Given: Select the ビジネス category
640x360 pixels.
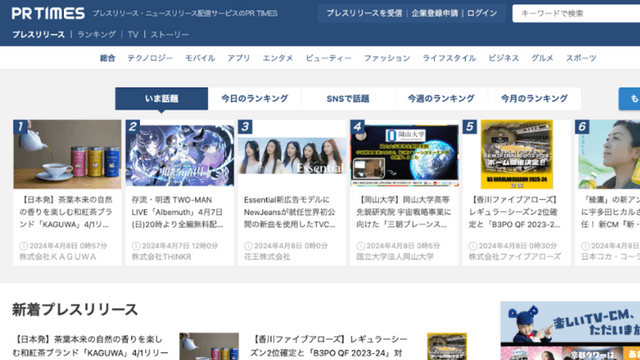Looking at the screenshot, I should coord(504,58).
